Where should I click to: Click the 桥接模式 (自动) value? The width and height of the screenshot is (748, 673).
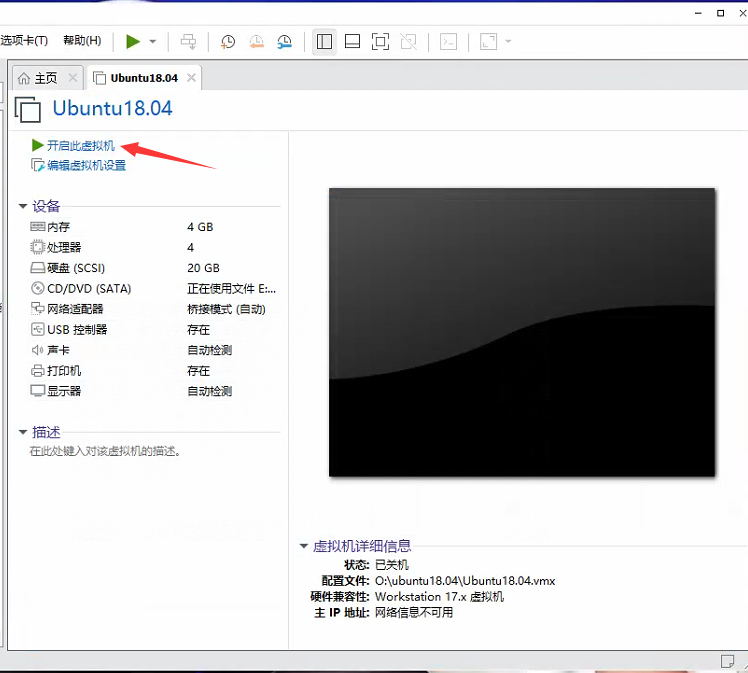pyautogui.click(x=227, y=309)
